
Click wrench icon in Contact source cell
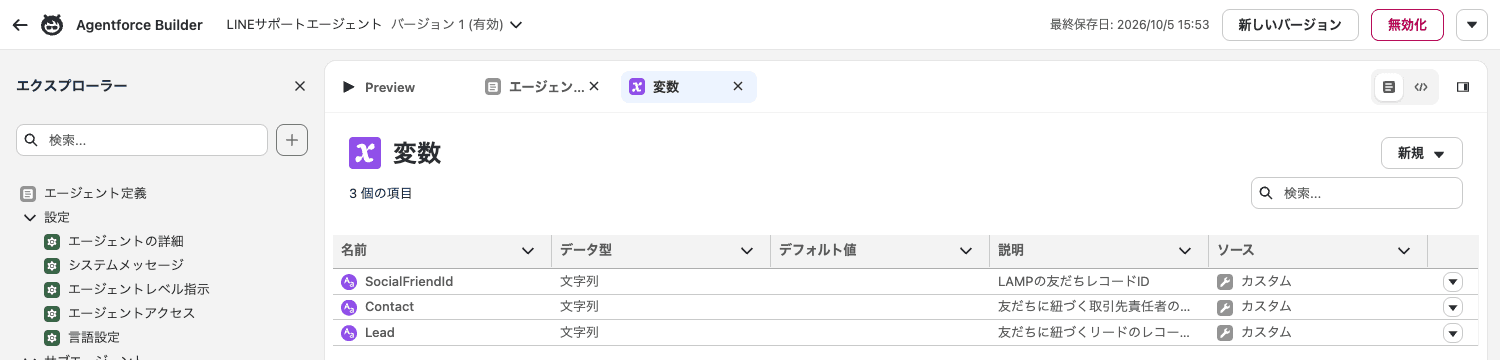tap(1225, 307)
